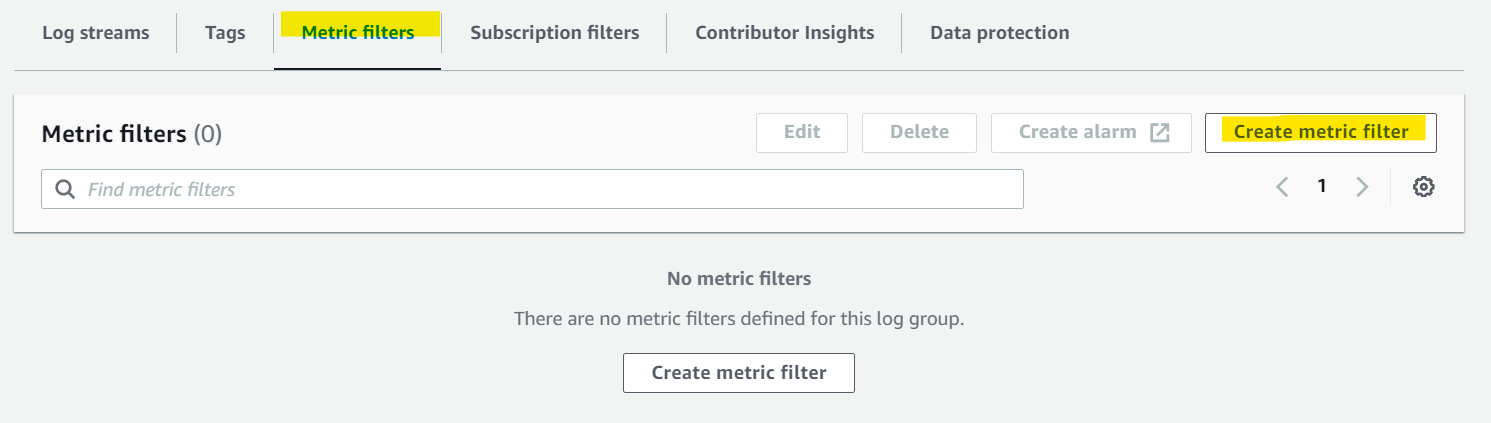Click the No metric filters message text
The image size is (1491, 423).
tap(739, 279)
